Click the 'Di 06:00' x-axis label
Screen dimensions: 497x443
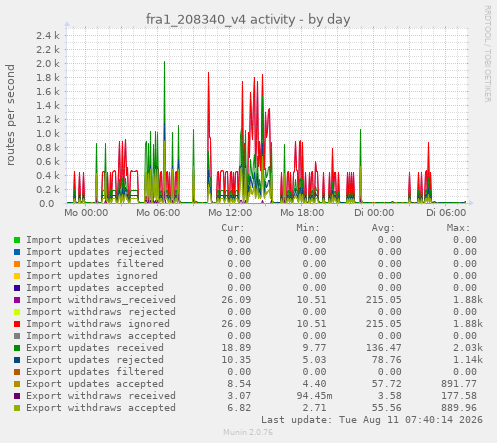[x=446, y=213]
